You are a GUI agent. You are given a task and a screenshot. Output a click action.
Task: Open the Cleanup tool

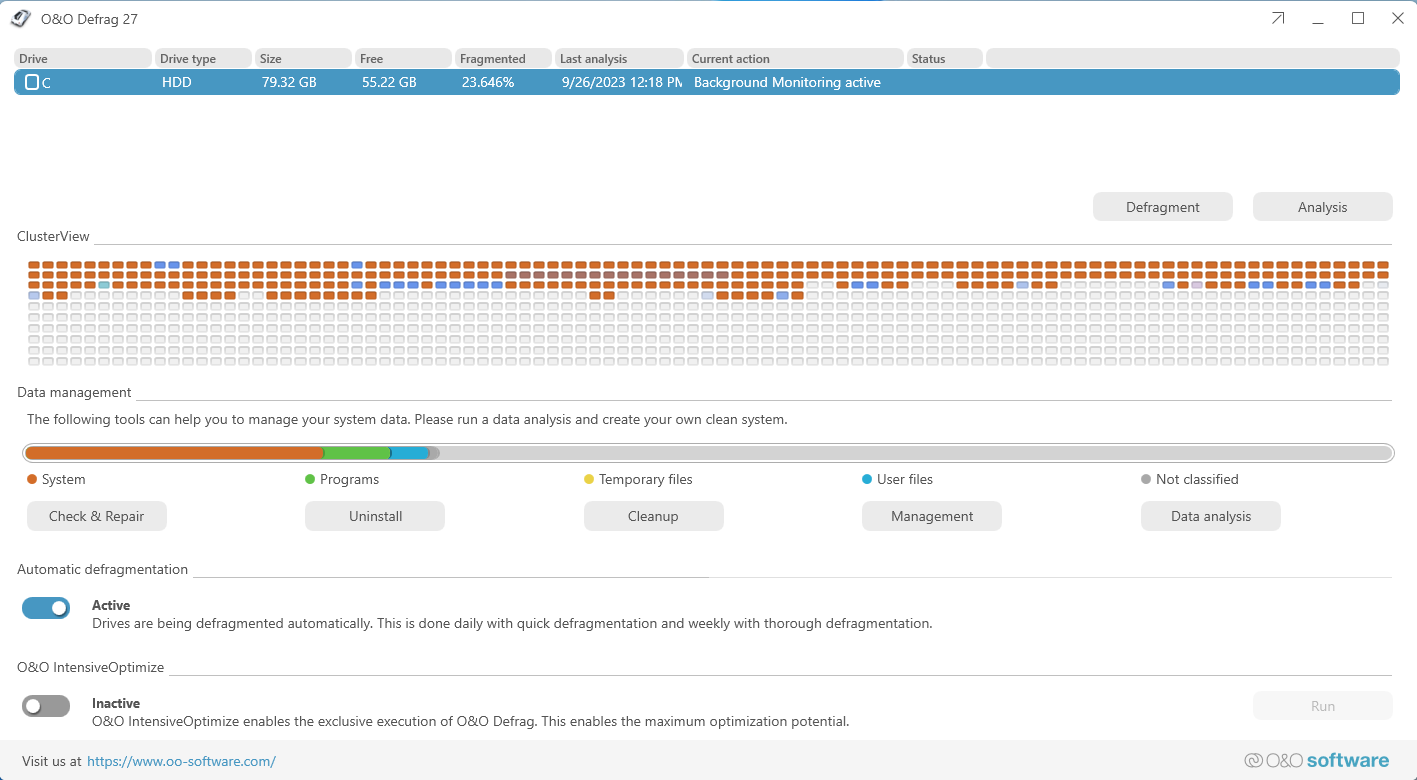pyautogui.click(x=653, y=516)
